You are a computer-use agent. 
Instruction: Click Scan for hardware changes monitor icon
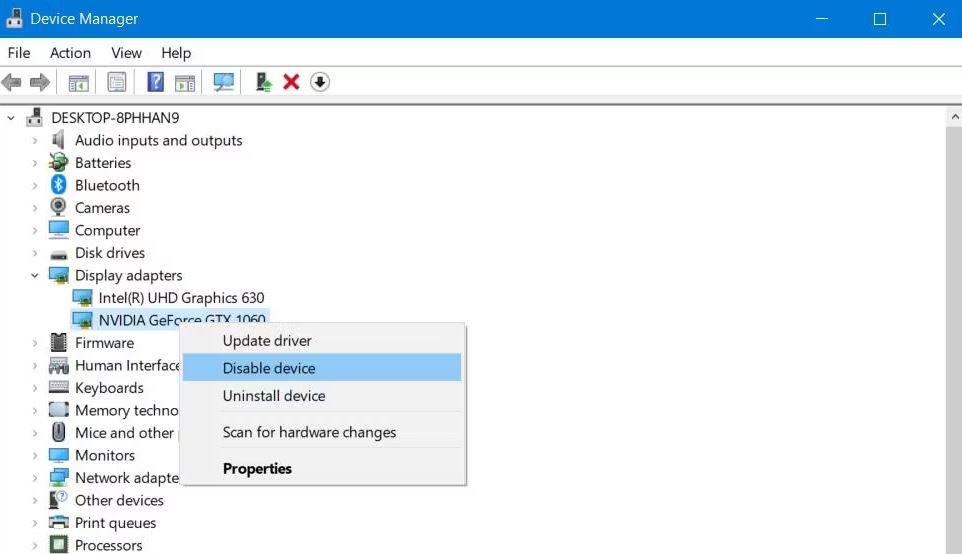223,82
